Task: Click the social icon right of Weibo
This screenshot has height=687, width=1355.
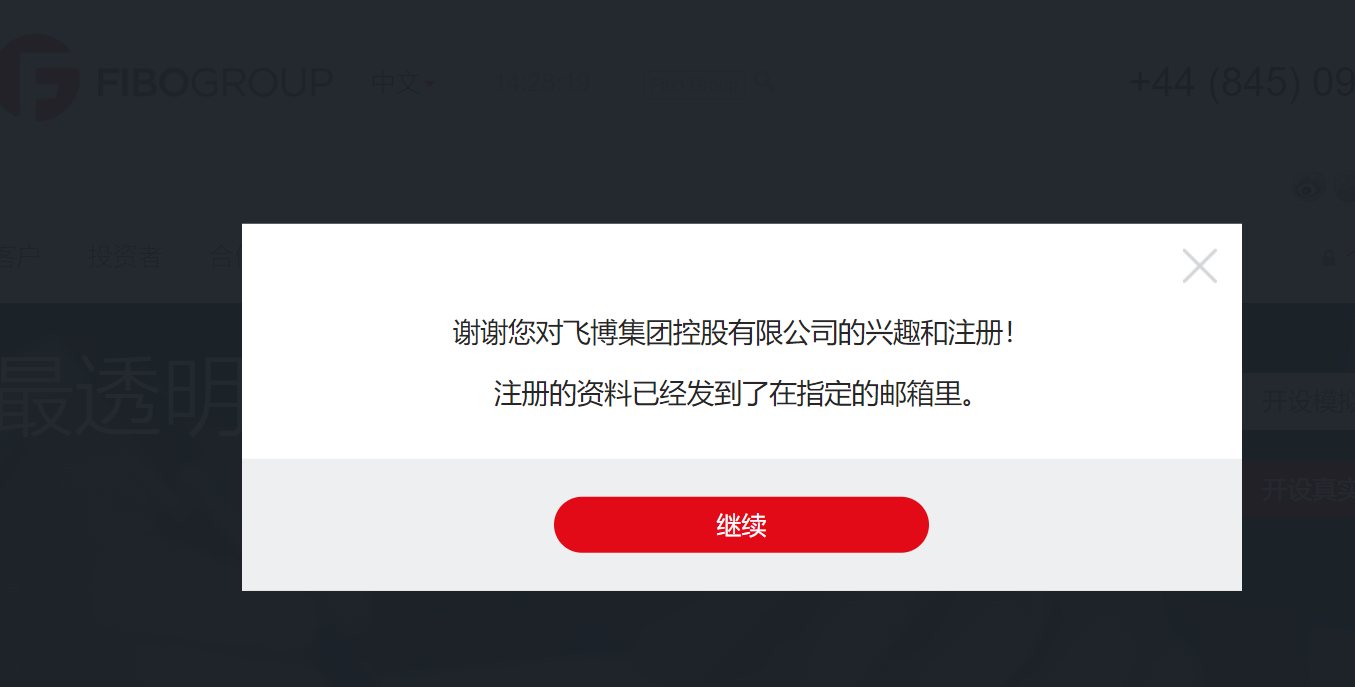Action: pyautogui.click(x=1345, y=187)
